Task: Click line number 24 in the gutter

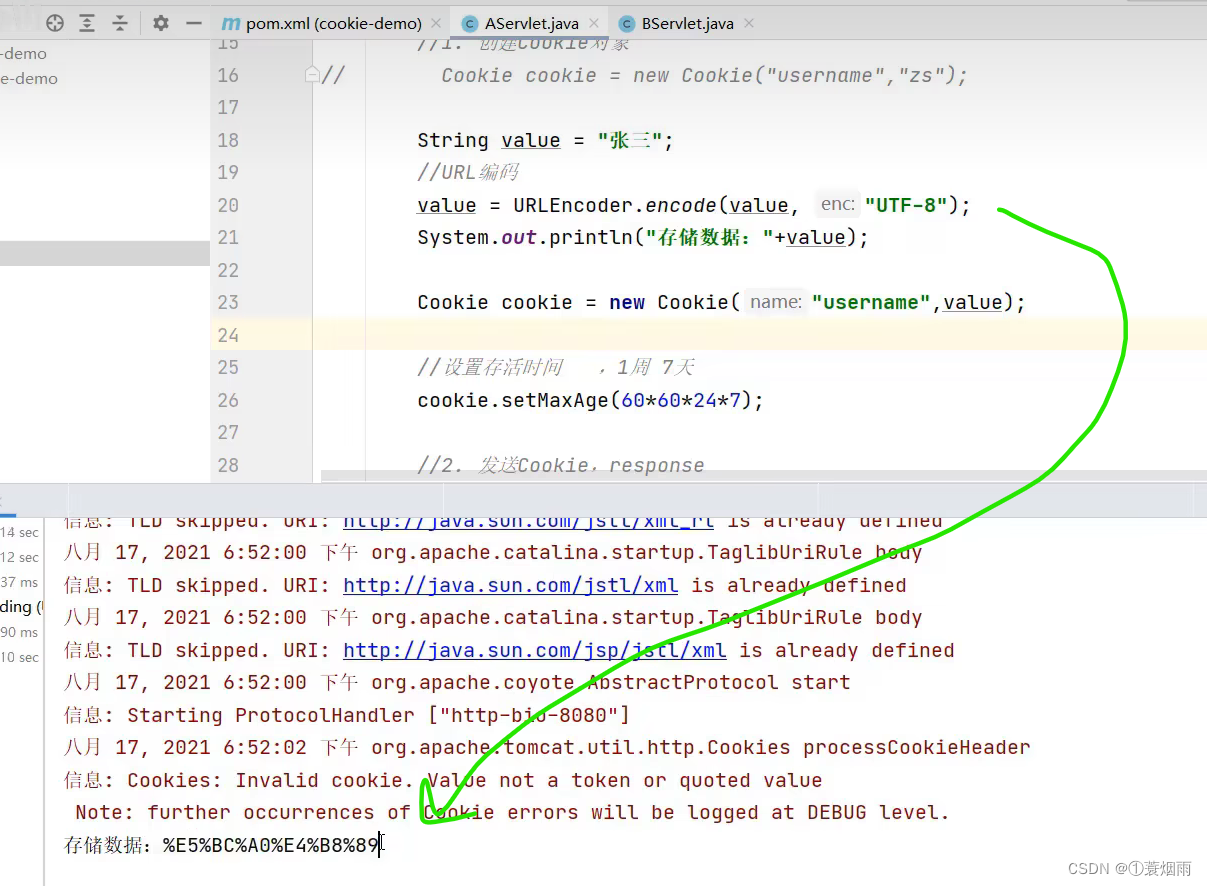Action: pyautogui.click(x=228, y=335)
